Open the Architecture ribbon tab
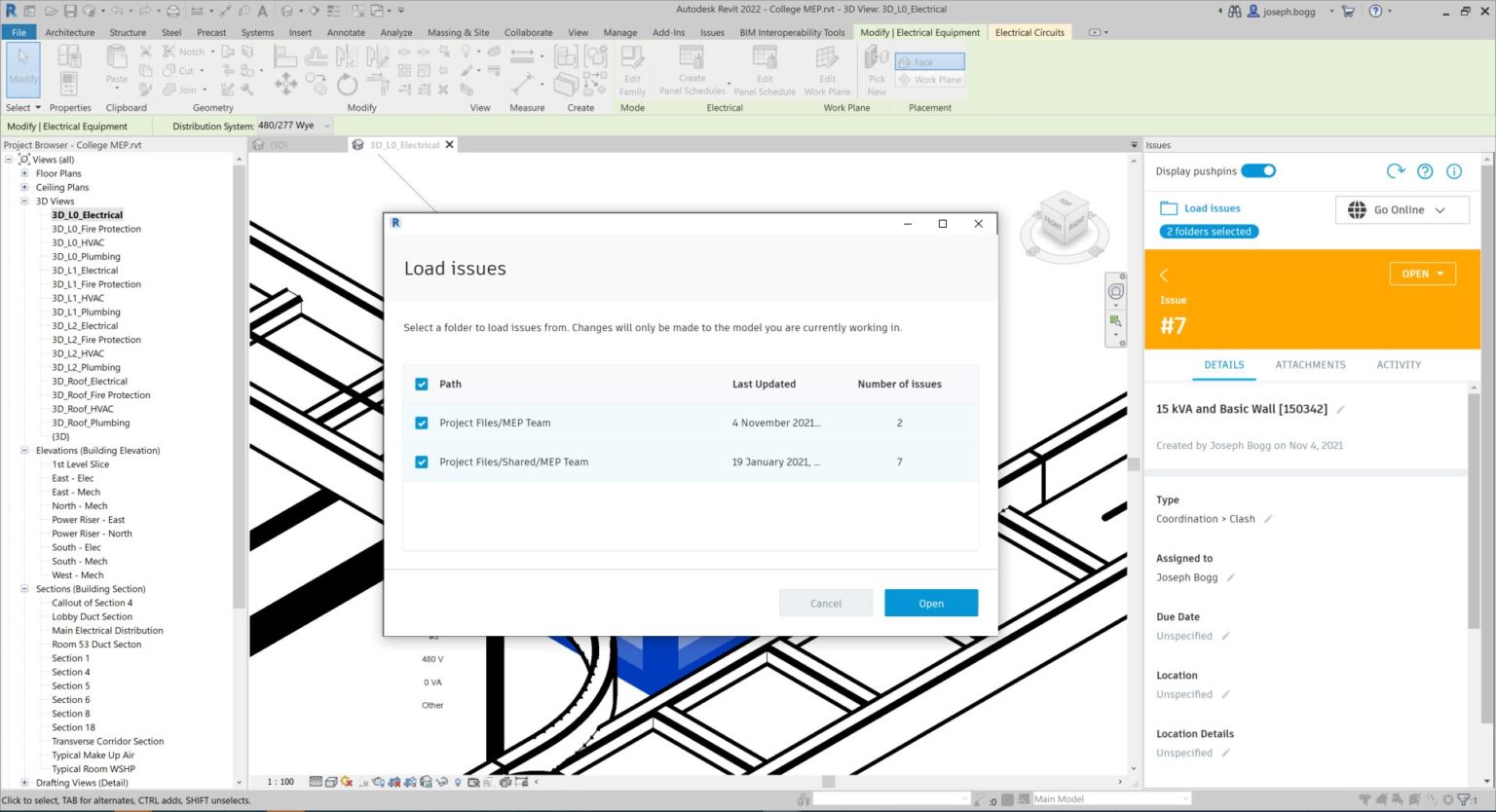The height and width of the screenshot is (812, 1496). coord(70,32)
